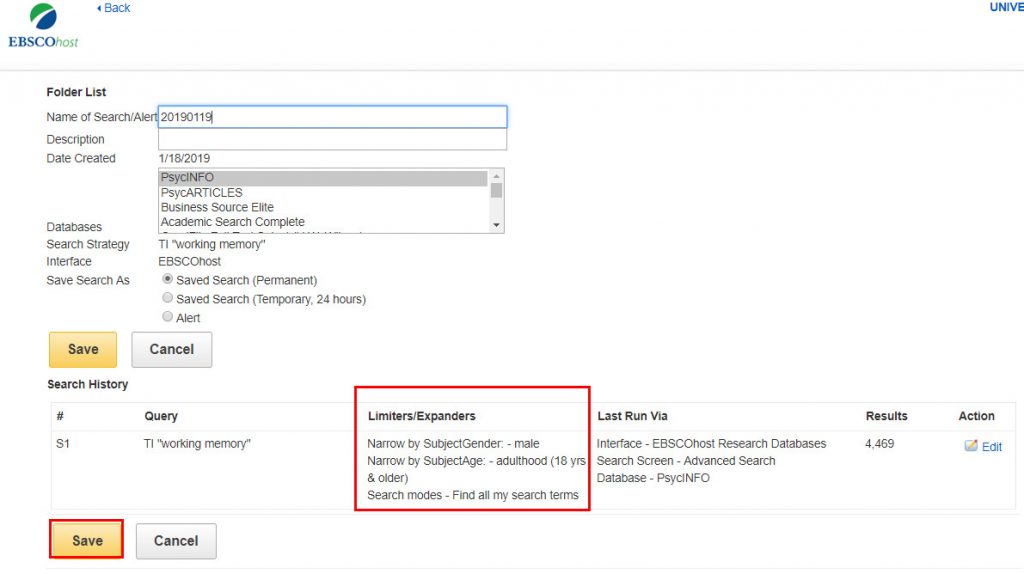1024x574 pixels.
Task: Click "Database - PsycINFO" text in Last Run Via
Action: pyautogui.click(x=653, y=477)
